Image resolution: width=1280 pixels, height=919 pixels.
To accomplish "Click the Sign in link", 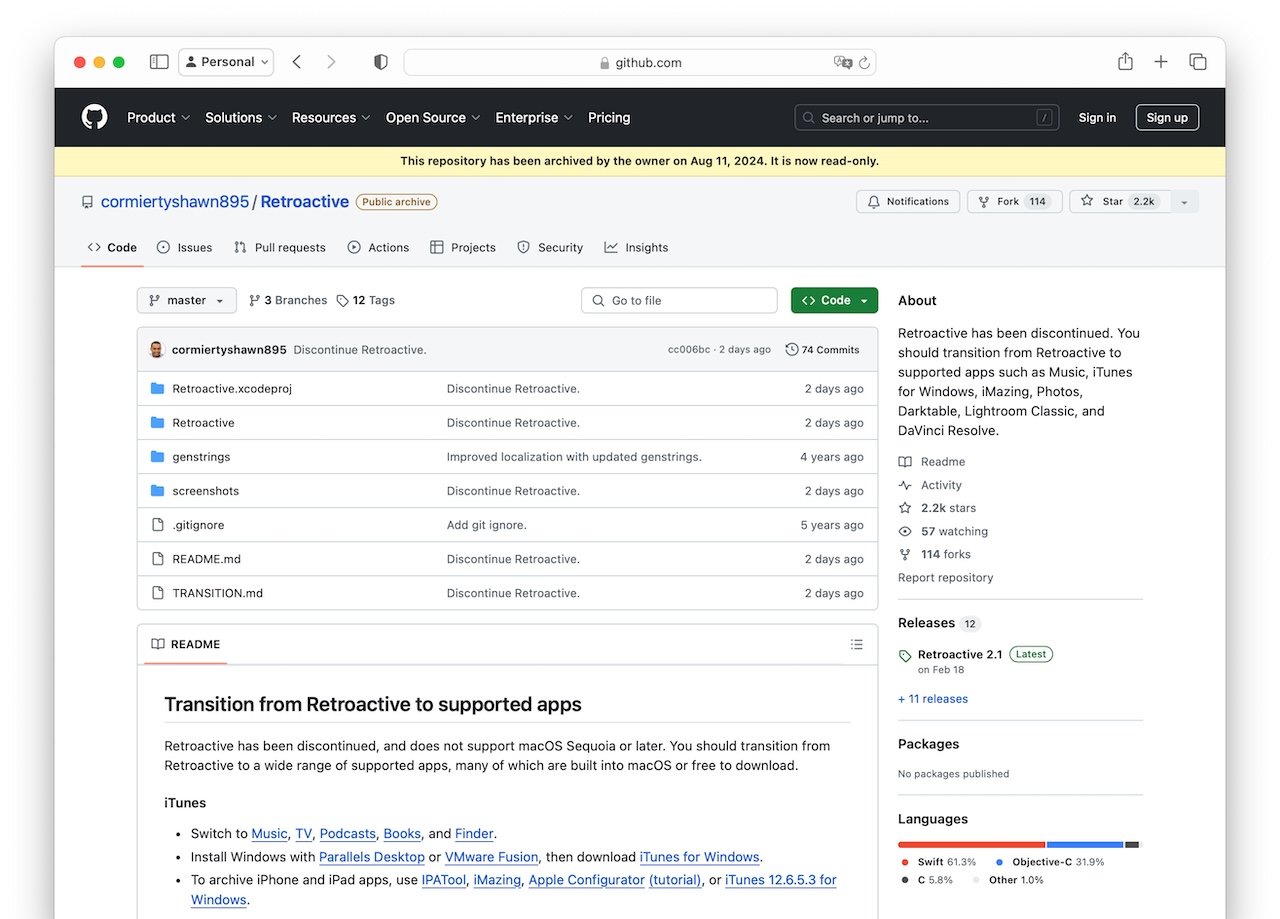I will [x=1097, y=117].
